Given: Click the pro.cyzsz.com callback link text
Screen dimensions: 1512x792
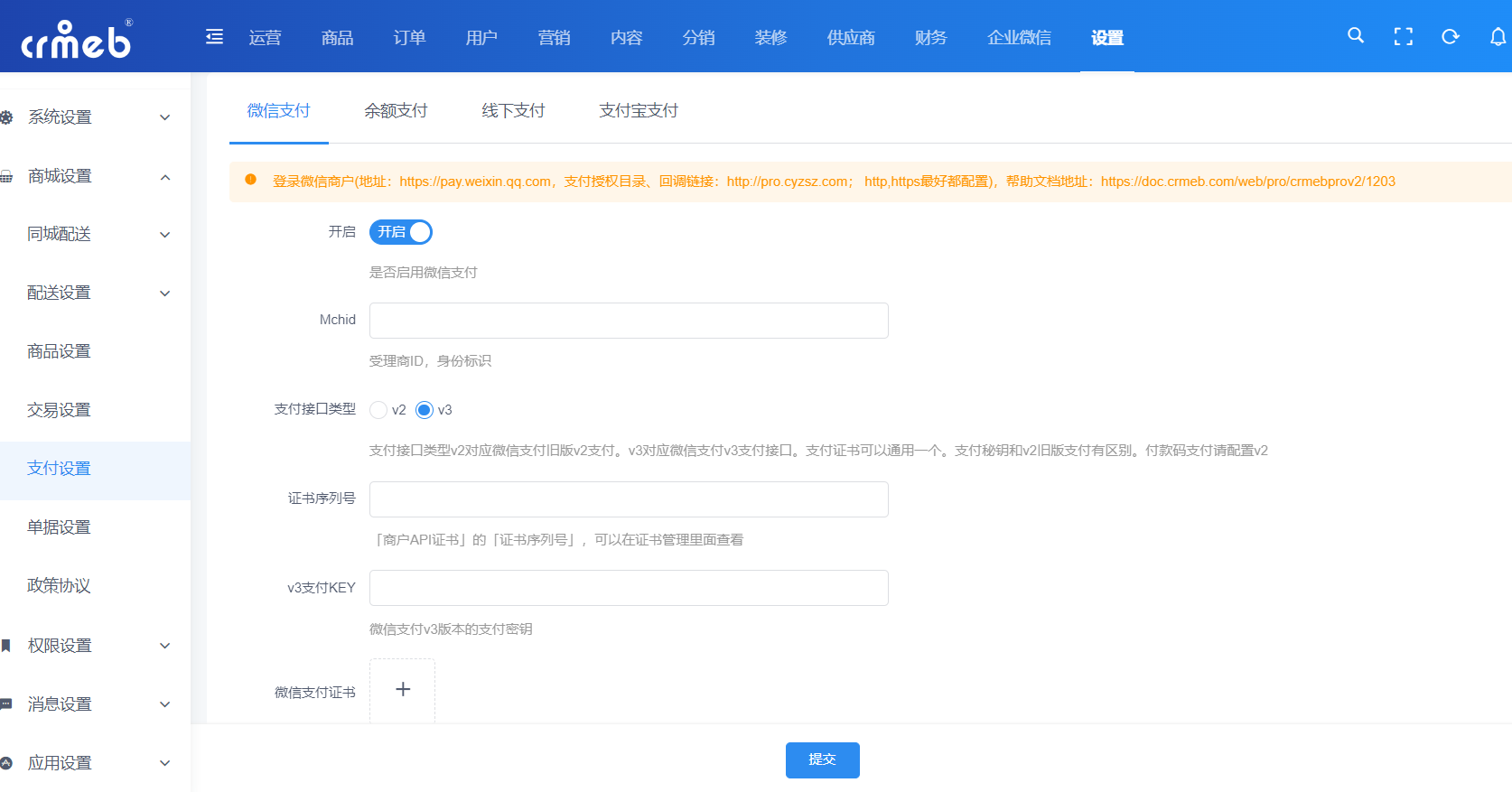Looking at the screenshot, I should pos(787,182).
